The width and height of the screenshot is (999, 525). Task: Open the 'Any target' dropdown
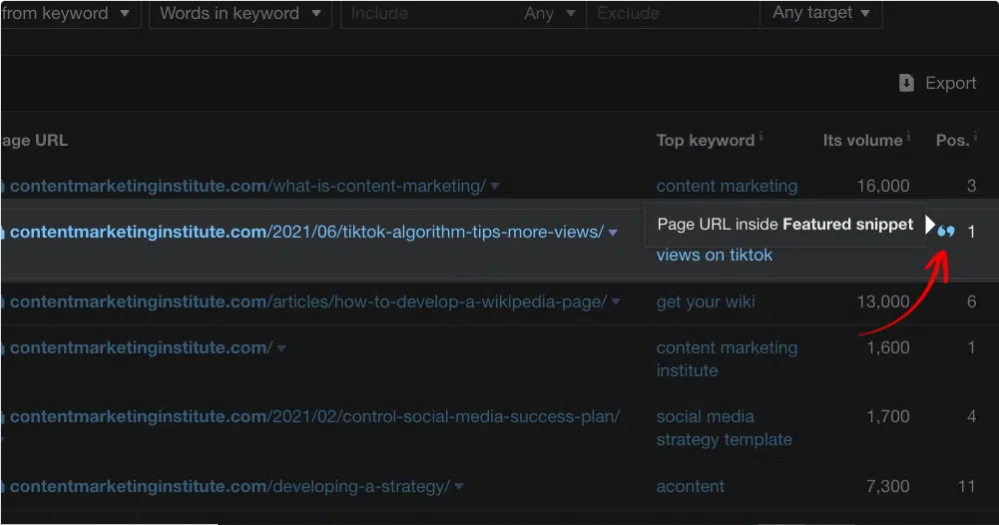point(821,13)
